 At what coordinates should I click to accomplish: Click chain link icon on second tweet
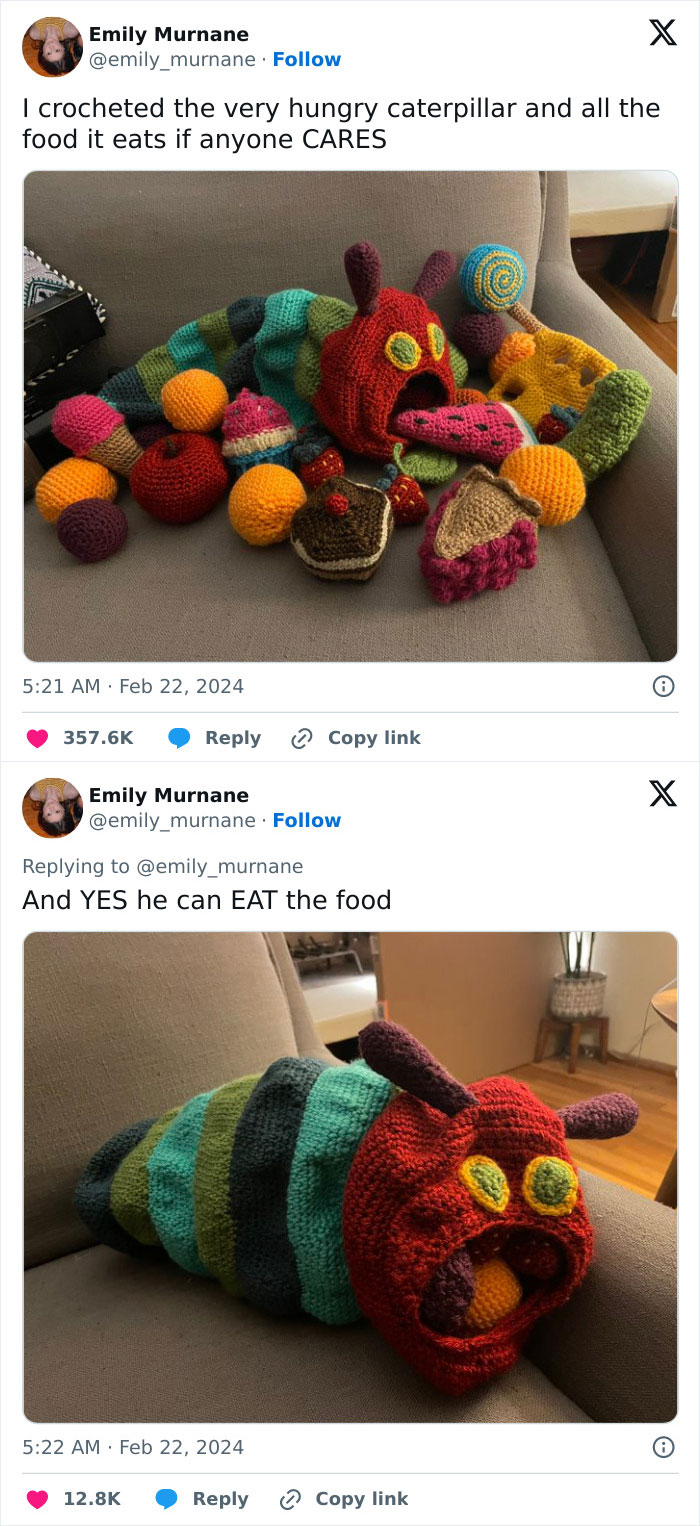point(290,1499)
